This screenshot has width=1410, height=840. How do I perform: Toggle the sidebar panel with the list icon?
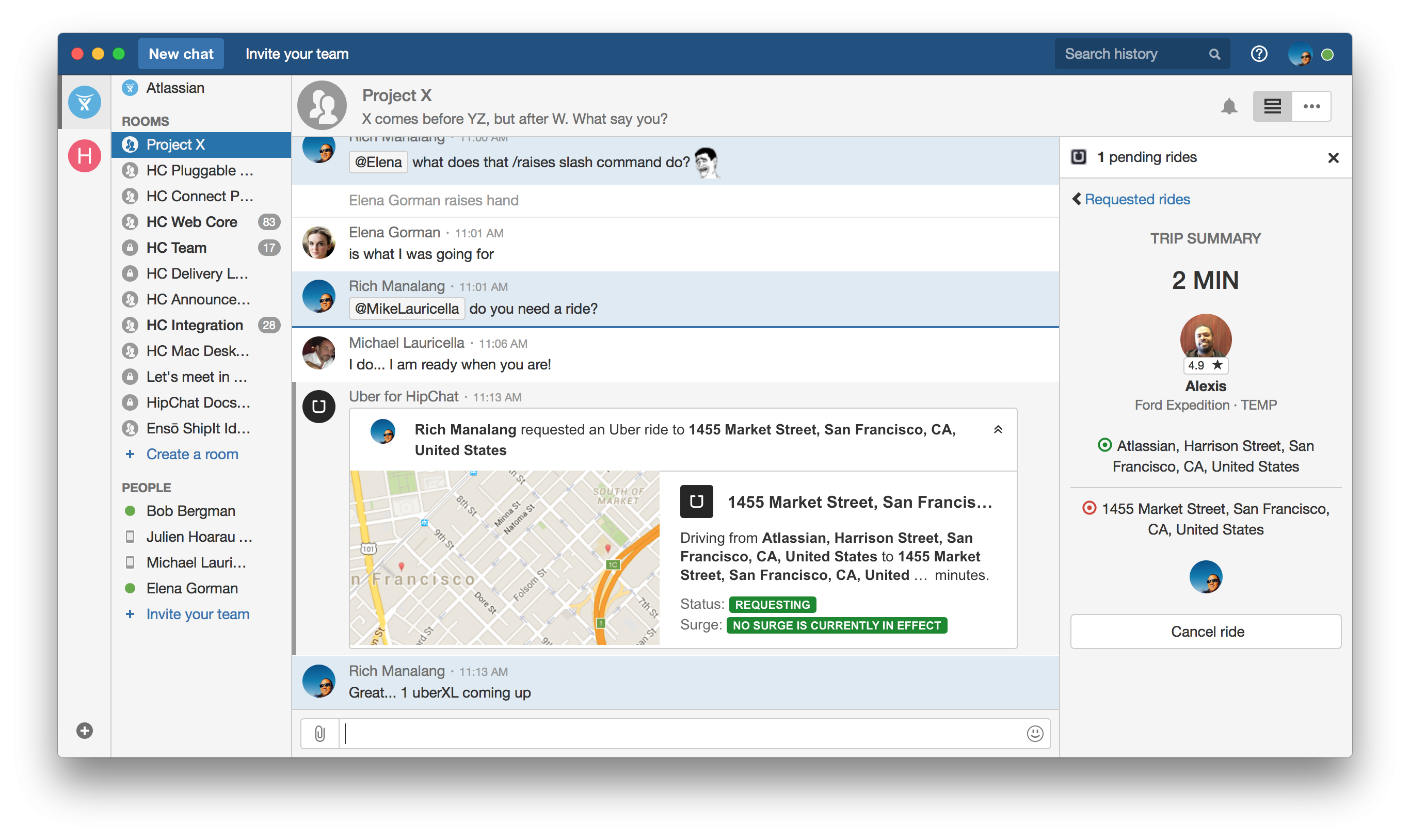[1272, 106]
